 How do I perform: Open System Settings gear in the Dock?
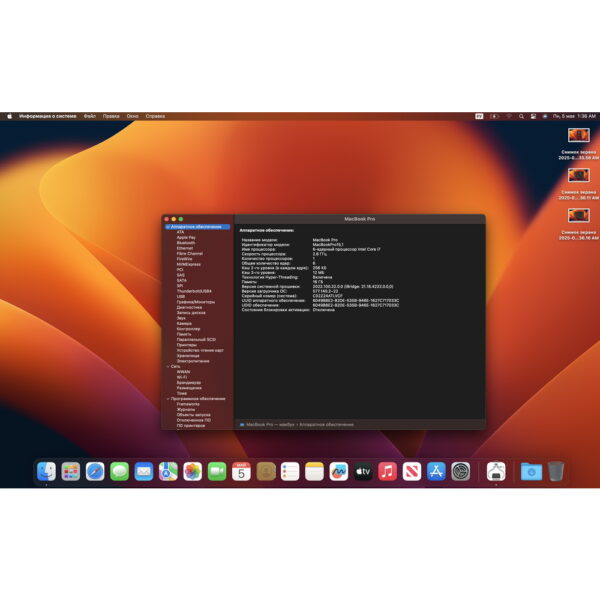(x=461, y=471)
